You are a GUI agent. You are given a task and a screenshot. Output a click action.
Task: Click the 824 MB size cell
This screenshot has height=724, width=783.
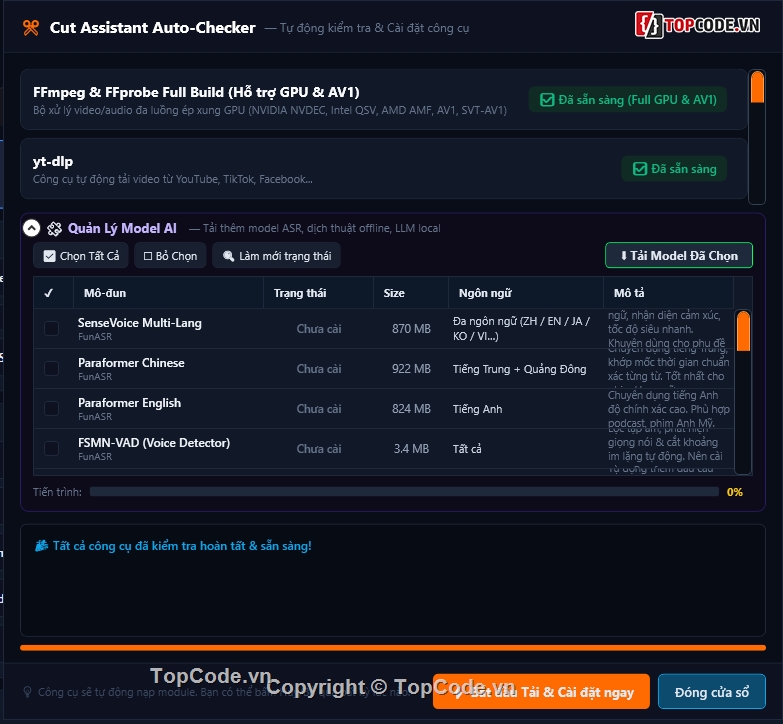(411, 408)
